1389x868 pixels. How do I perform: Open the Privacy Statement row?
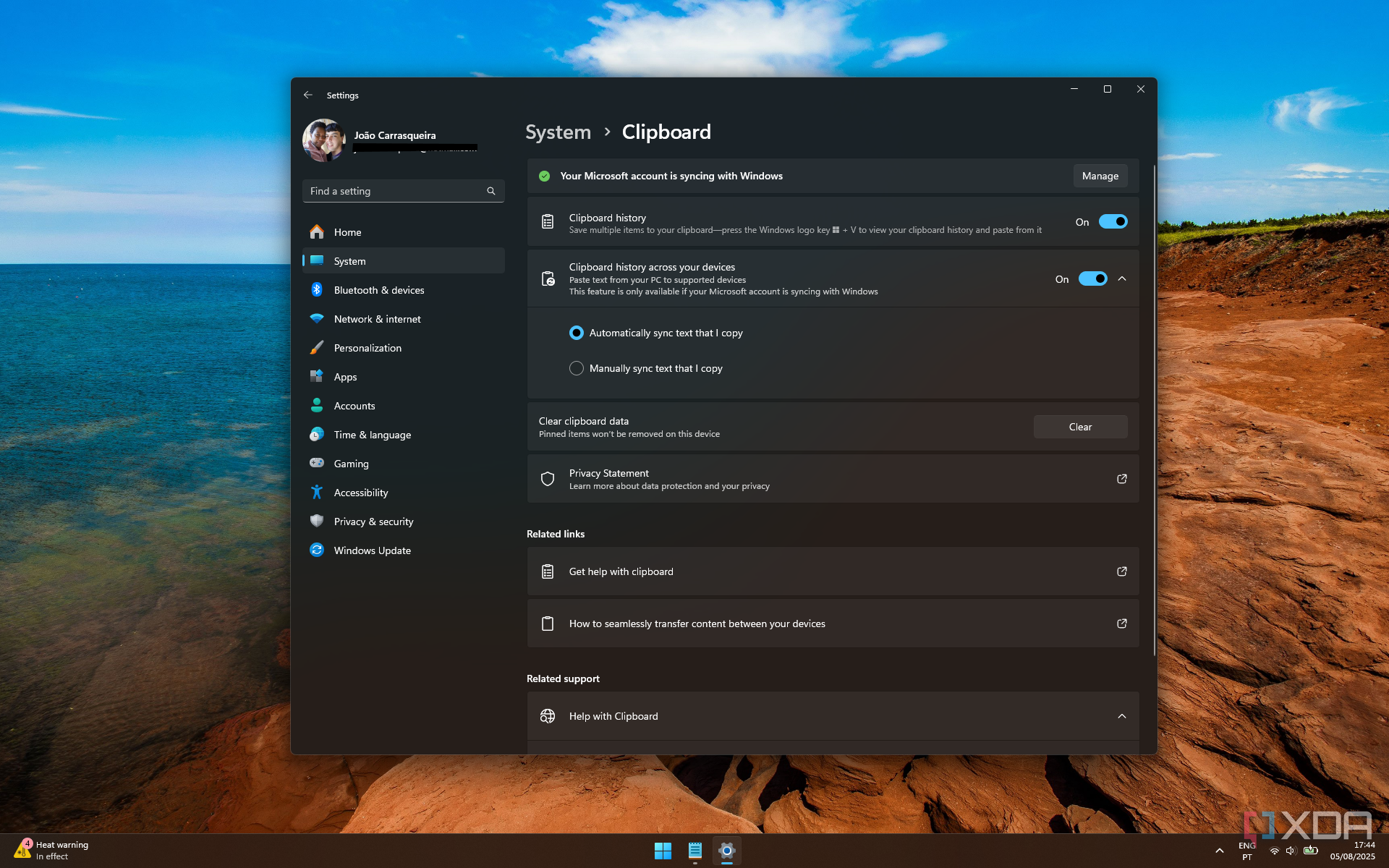[x=833, y=479]
